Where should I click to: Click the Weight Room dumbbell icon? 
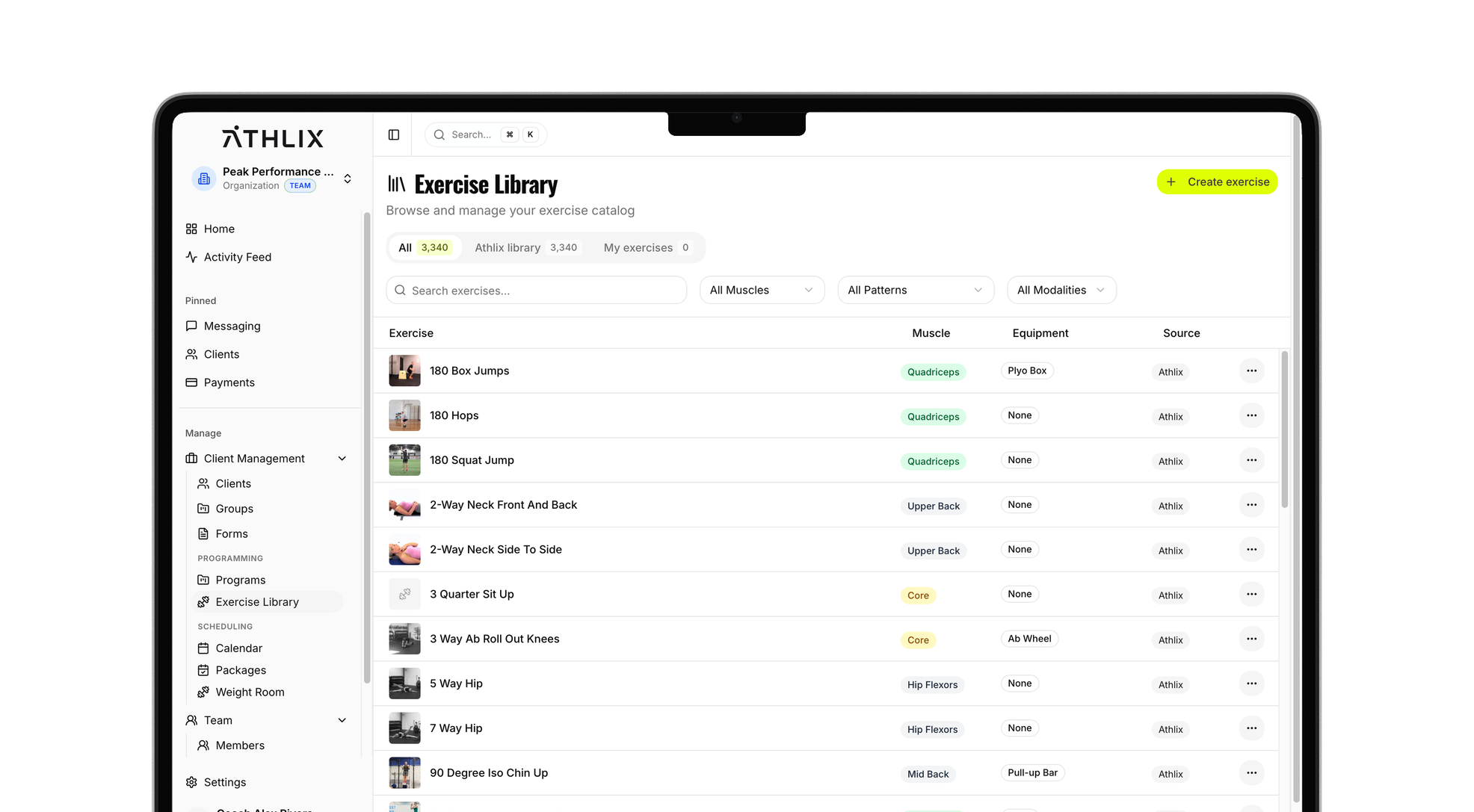[x=203, y=692]
